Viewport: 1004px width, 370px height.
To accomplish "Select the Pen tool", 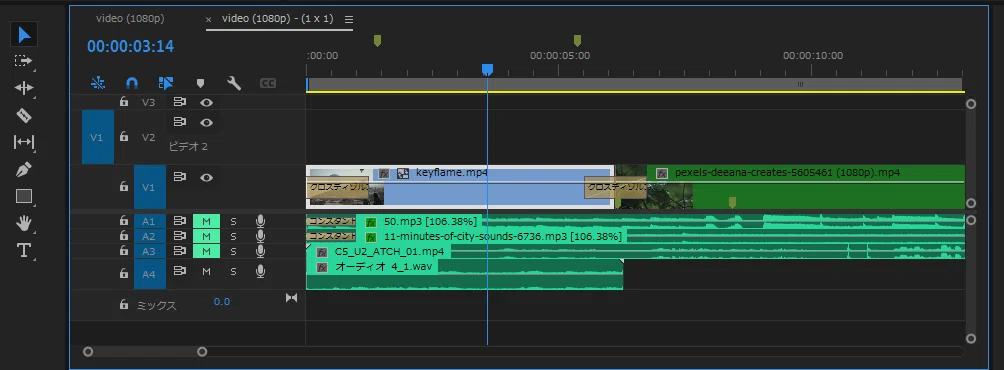I will click(x=24, y=169).
